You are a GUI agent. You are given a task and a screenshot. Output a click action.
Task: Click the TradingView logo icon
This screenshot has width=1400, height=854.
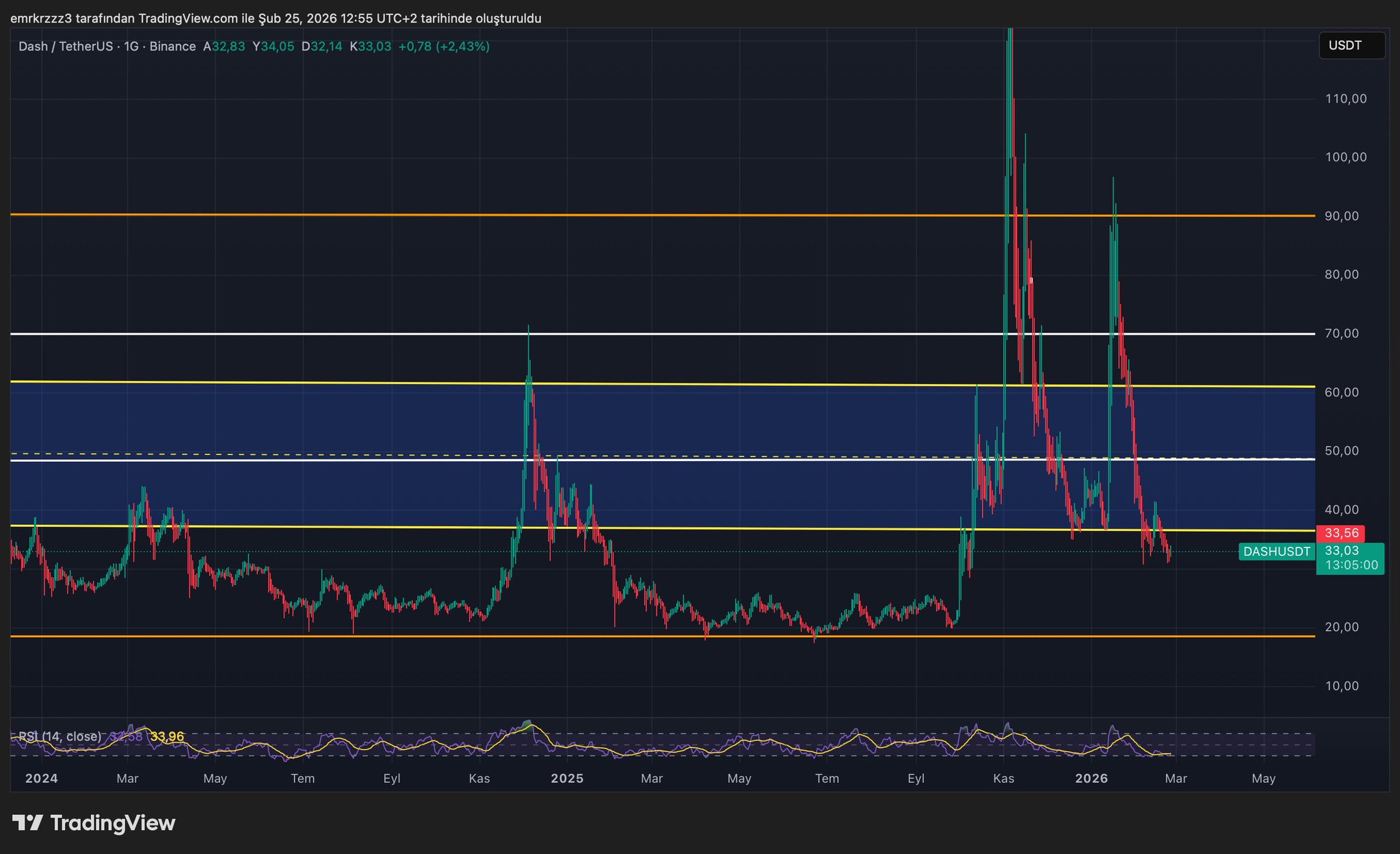click(x=28, y=823)
